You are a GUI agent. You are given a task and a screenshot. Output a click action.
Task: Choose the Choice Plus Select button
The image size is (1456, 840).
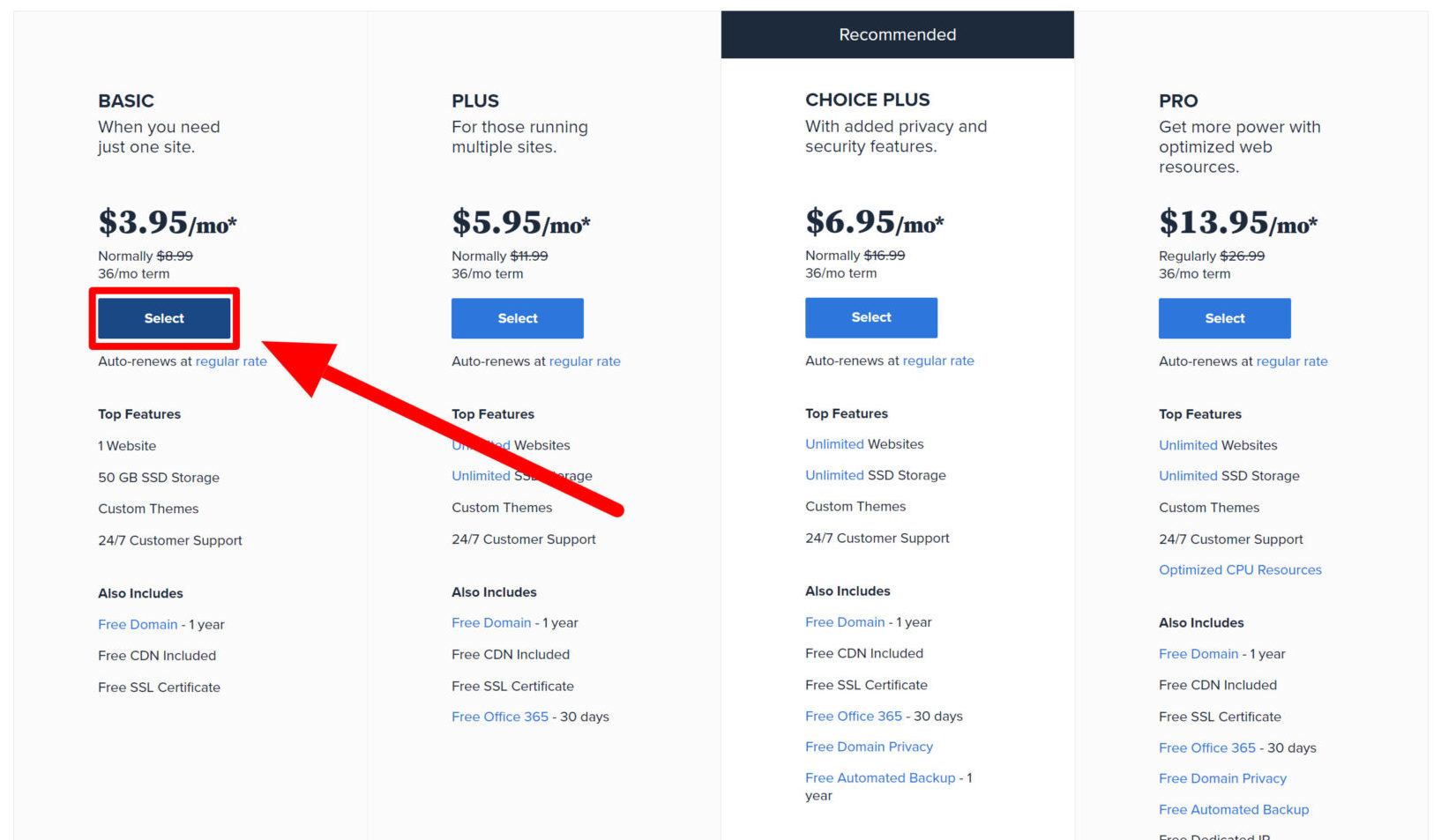[x=871, y=317]
